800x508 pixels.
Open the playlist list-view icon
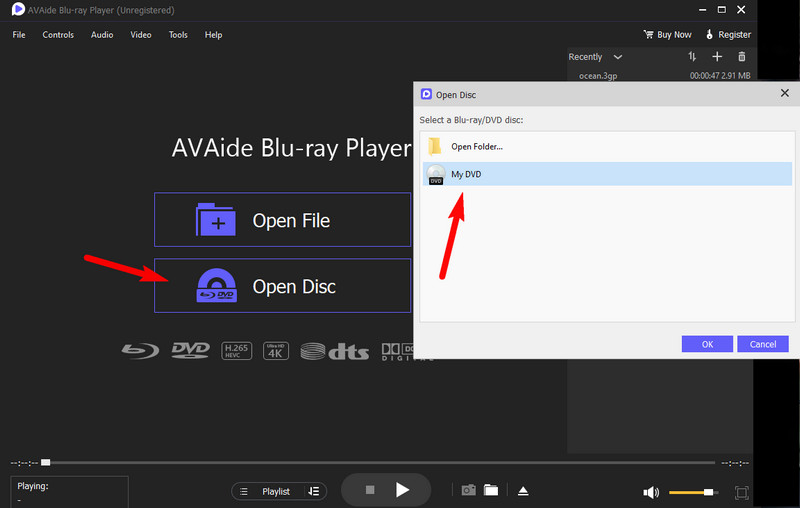[244, 491]
